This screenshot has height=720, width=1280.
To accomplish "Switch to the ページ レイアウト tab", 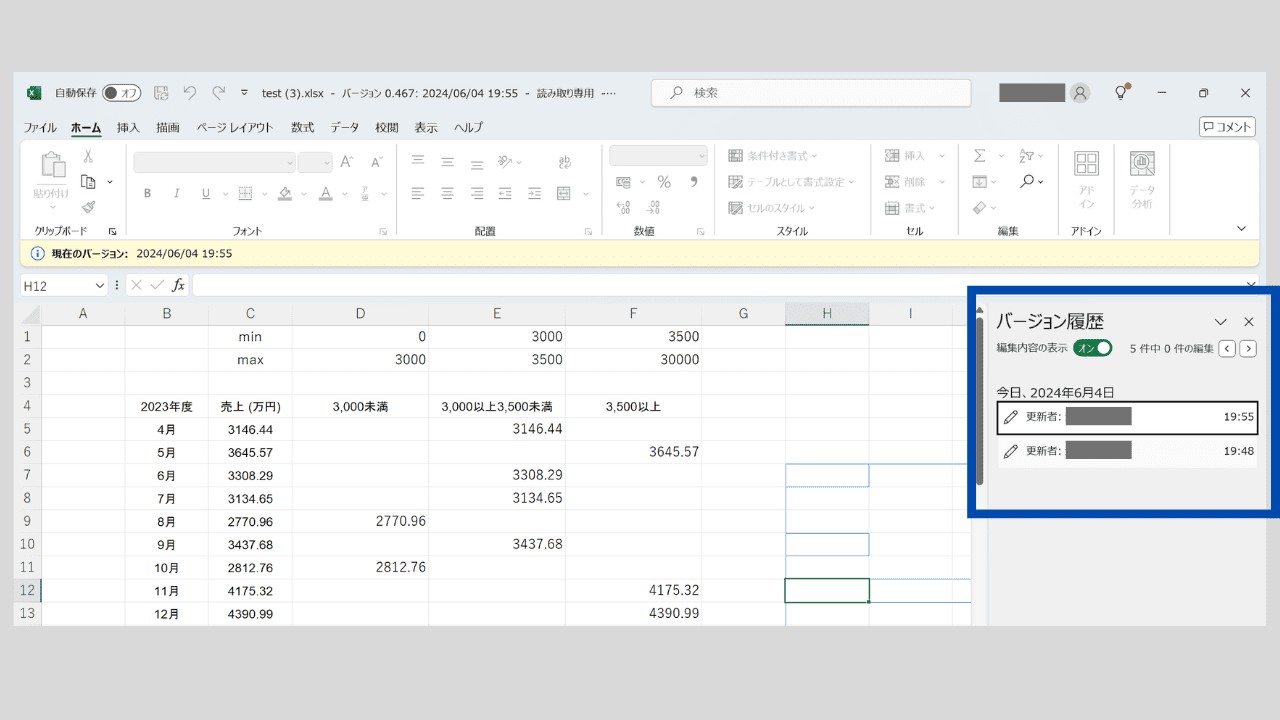I will [x=235, y=128].
